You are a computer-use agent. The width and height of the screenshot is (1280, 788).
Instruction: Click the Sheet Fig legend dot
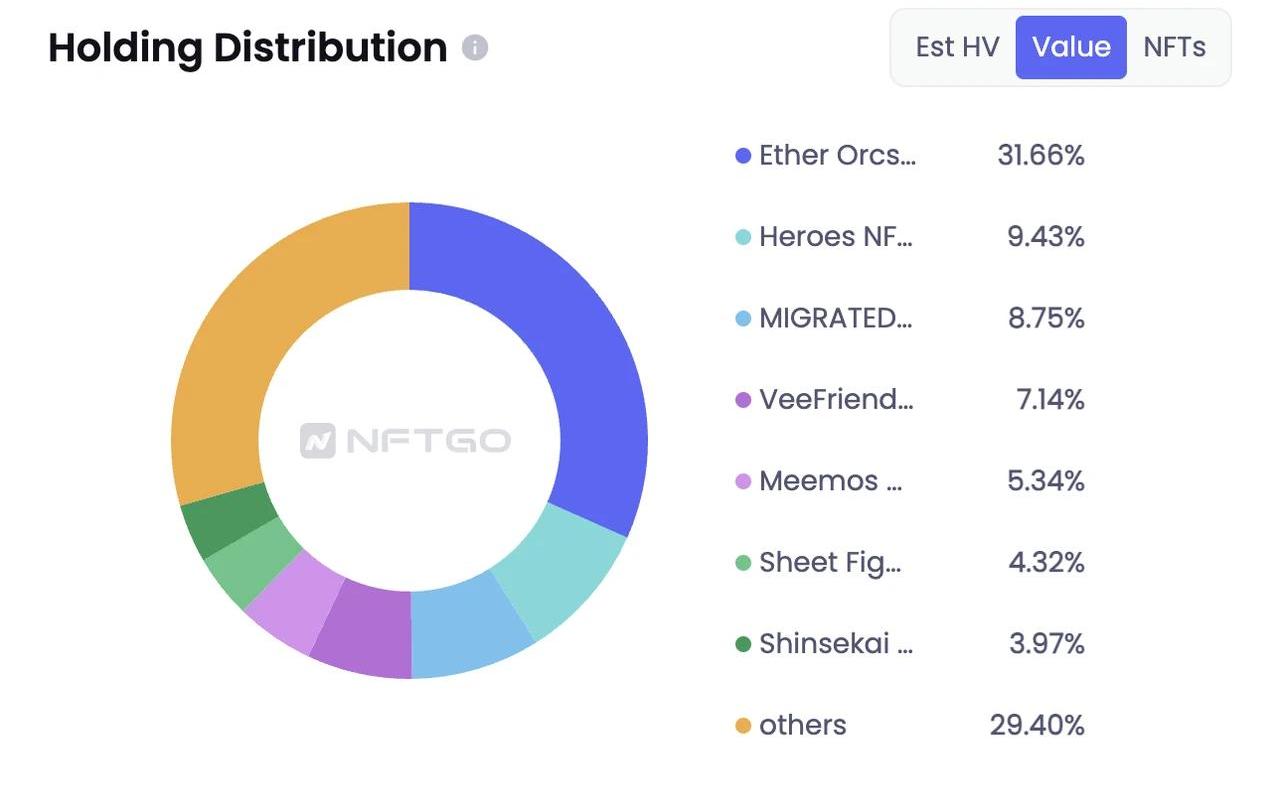point(743,563)
